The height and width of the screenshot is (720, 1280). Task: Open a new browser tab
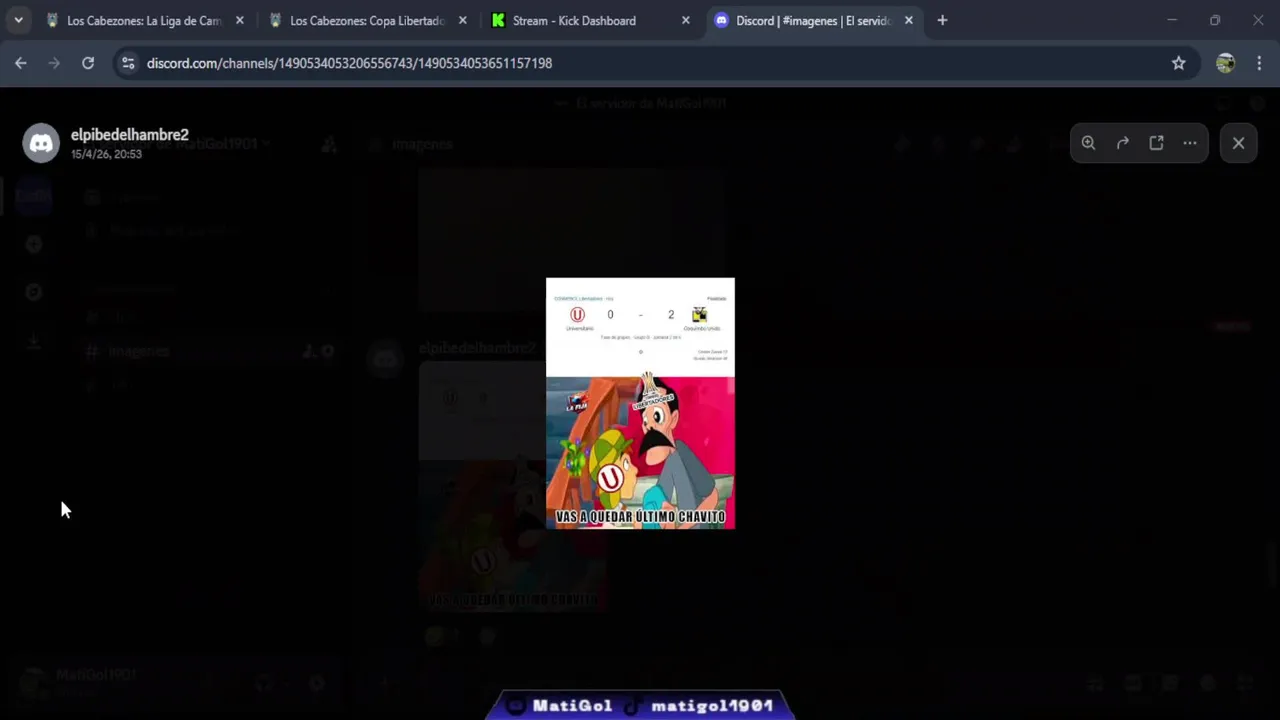[x=942, y=20]
